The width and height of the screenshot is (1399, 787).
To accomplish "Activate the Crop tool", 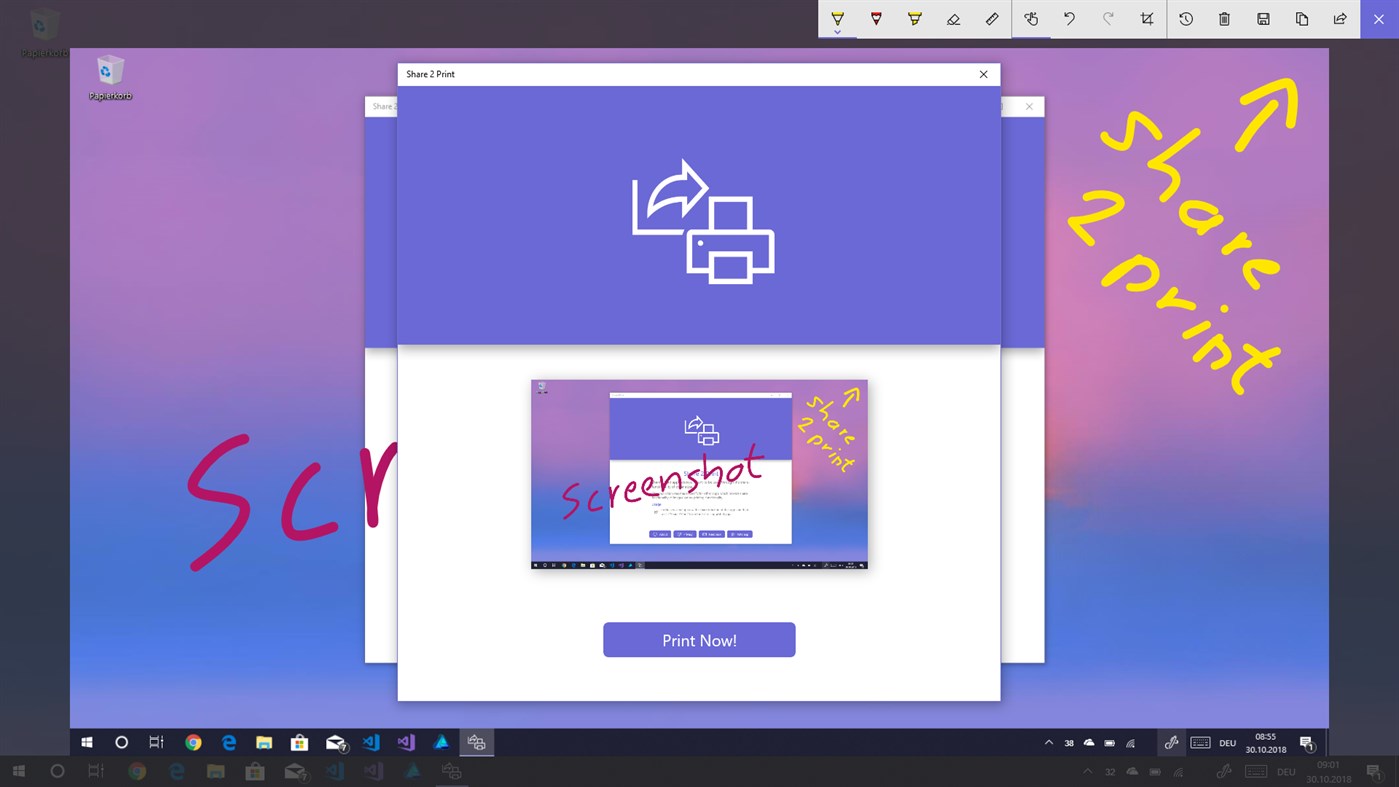I will click(x=1146, y=18).
